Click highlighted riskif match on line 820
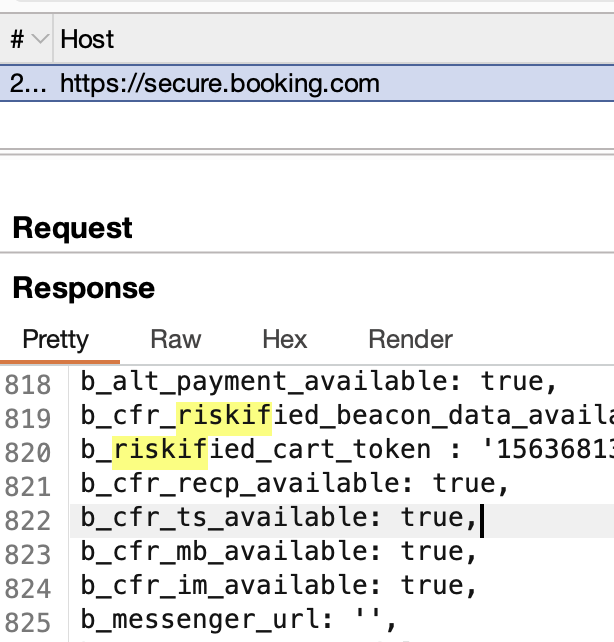Image resolution: width=614 pixels, height=642 pixels. tap(160, 450)
